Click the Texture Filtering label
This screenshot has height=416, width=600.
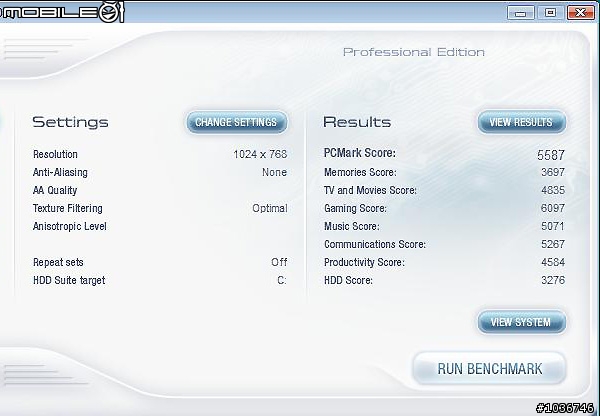[68, 208]
